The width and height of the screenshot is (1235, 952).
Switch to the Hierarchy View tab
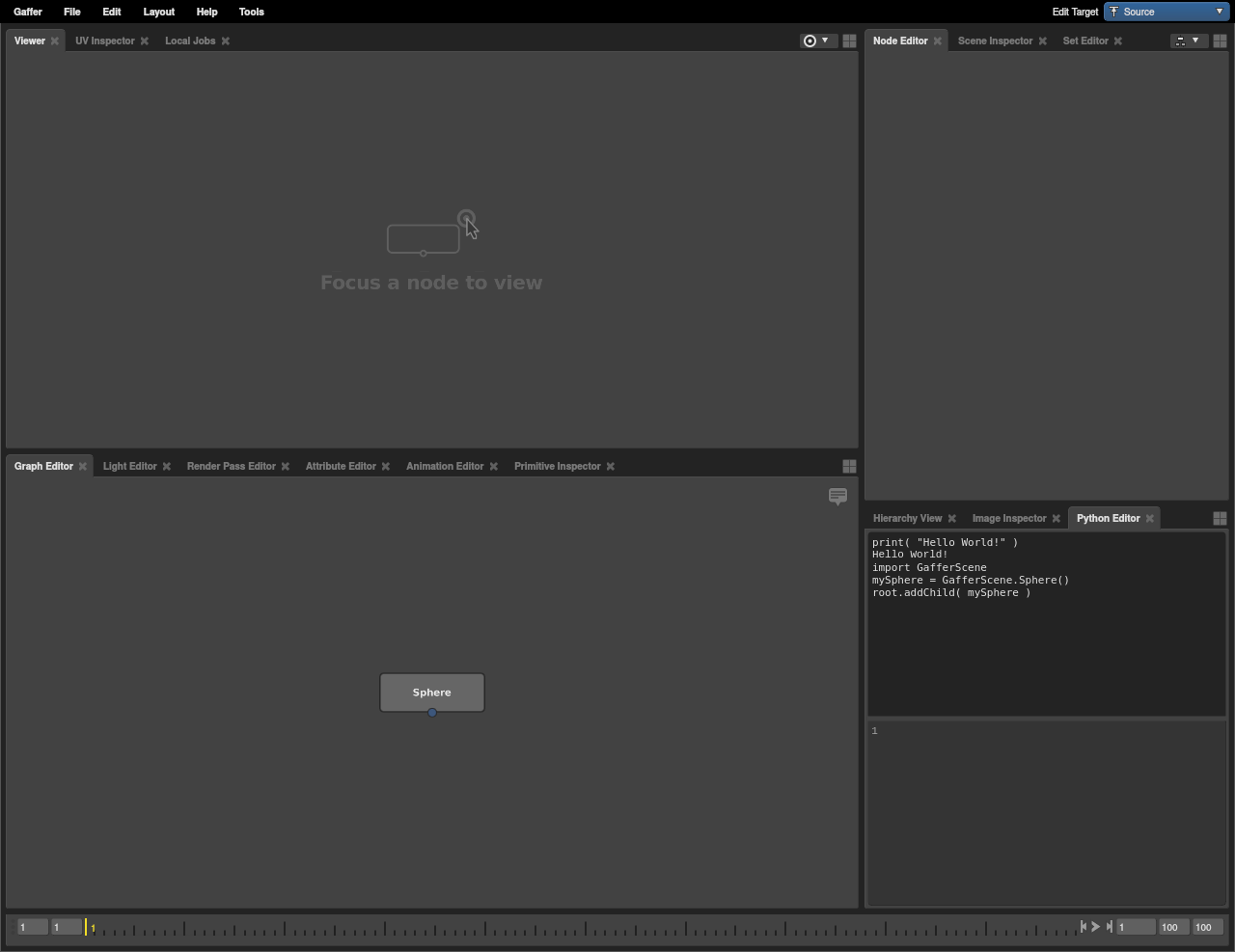click(x=907, y=519)
